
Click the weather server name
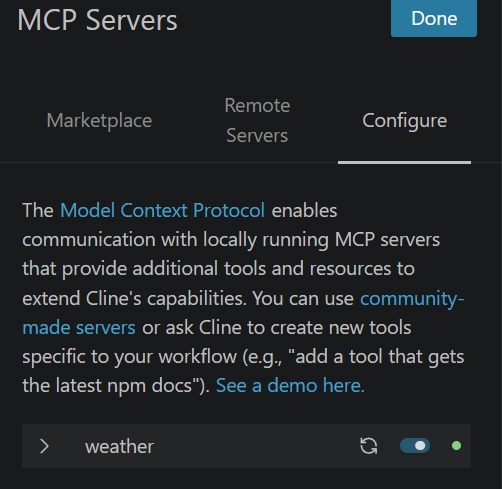coord(119,447)
